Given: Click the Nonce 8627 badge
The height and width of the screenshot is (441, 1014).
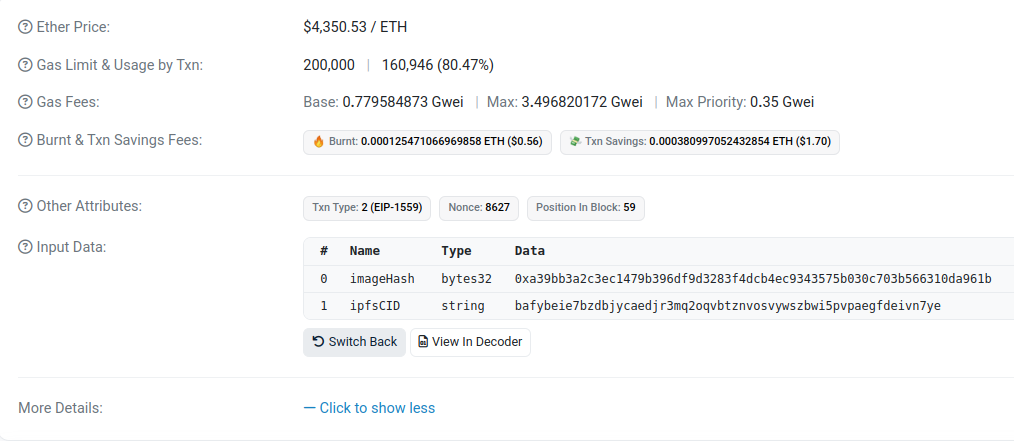Looking at the screenshot, I should (479, 208).
